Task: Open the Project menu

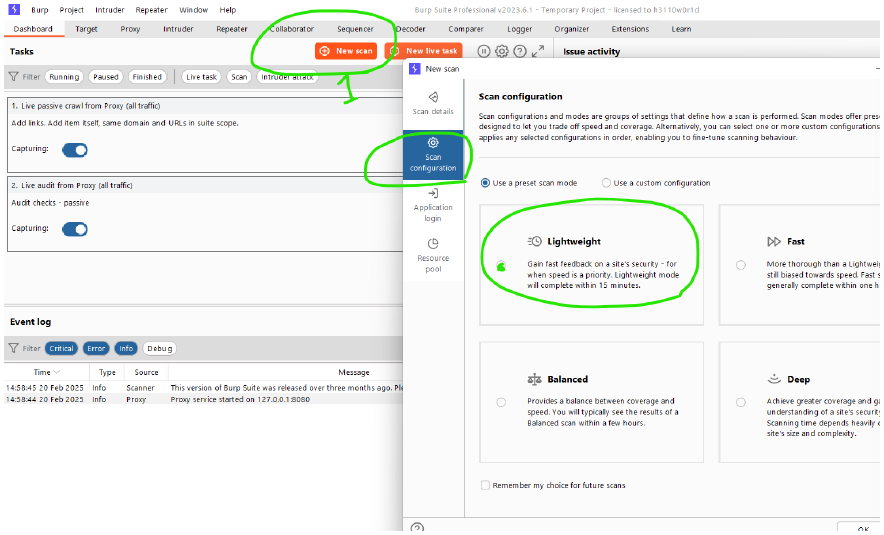Action: [x=72, y=10]
